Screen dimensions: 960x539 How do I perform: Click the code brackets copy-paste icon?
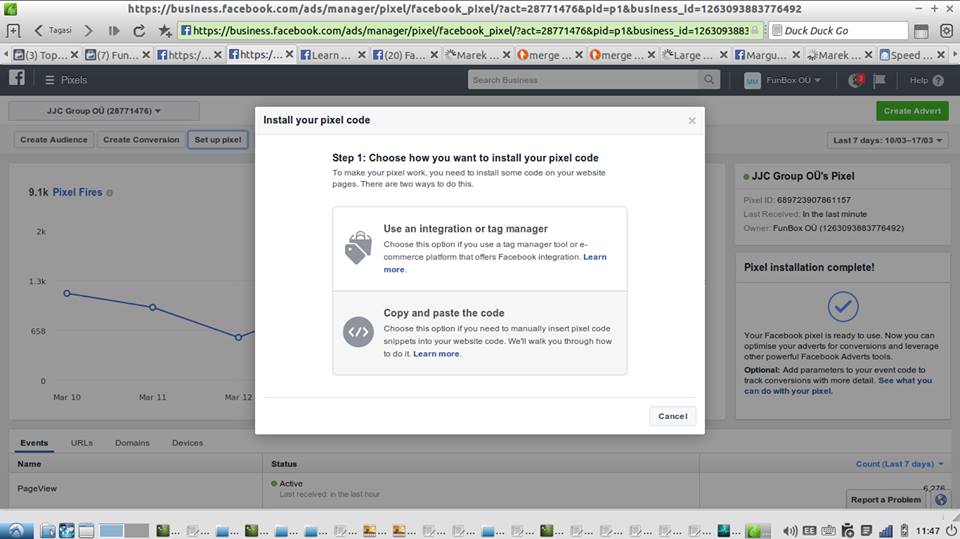[358, 332]
